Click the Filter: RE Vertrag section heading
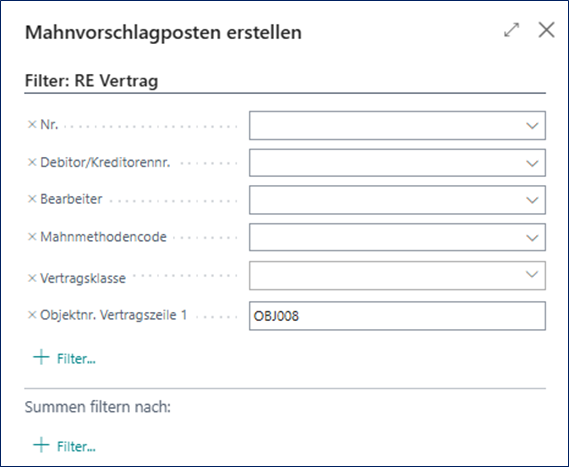This screenshot has width=569, height=467. point(91,81)
